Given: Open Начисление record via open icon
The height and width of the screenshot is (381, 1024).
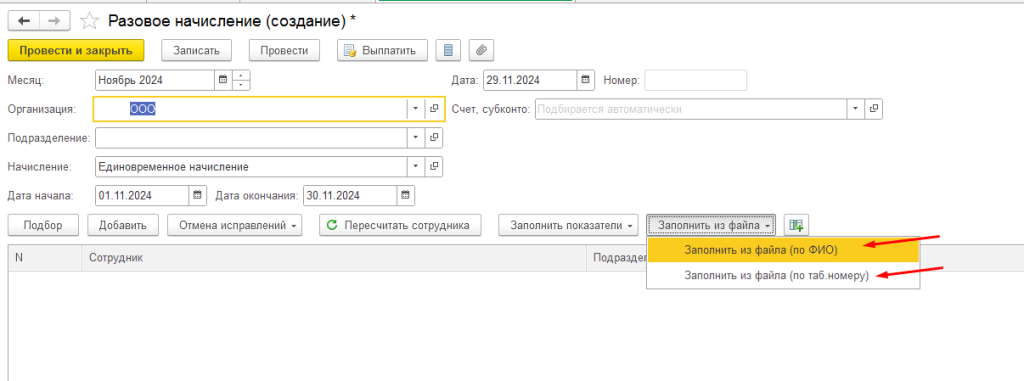Looking at the screenshot, I should click(x=434, y=167).
